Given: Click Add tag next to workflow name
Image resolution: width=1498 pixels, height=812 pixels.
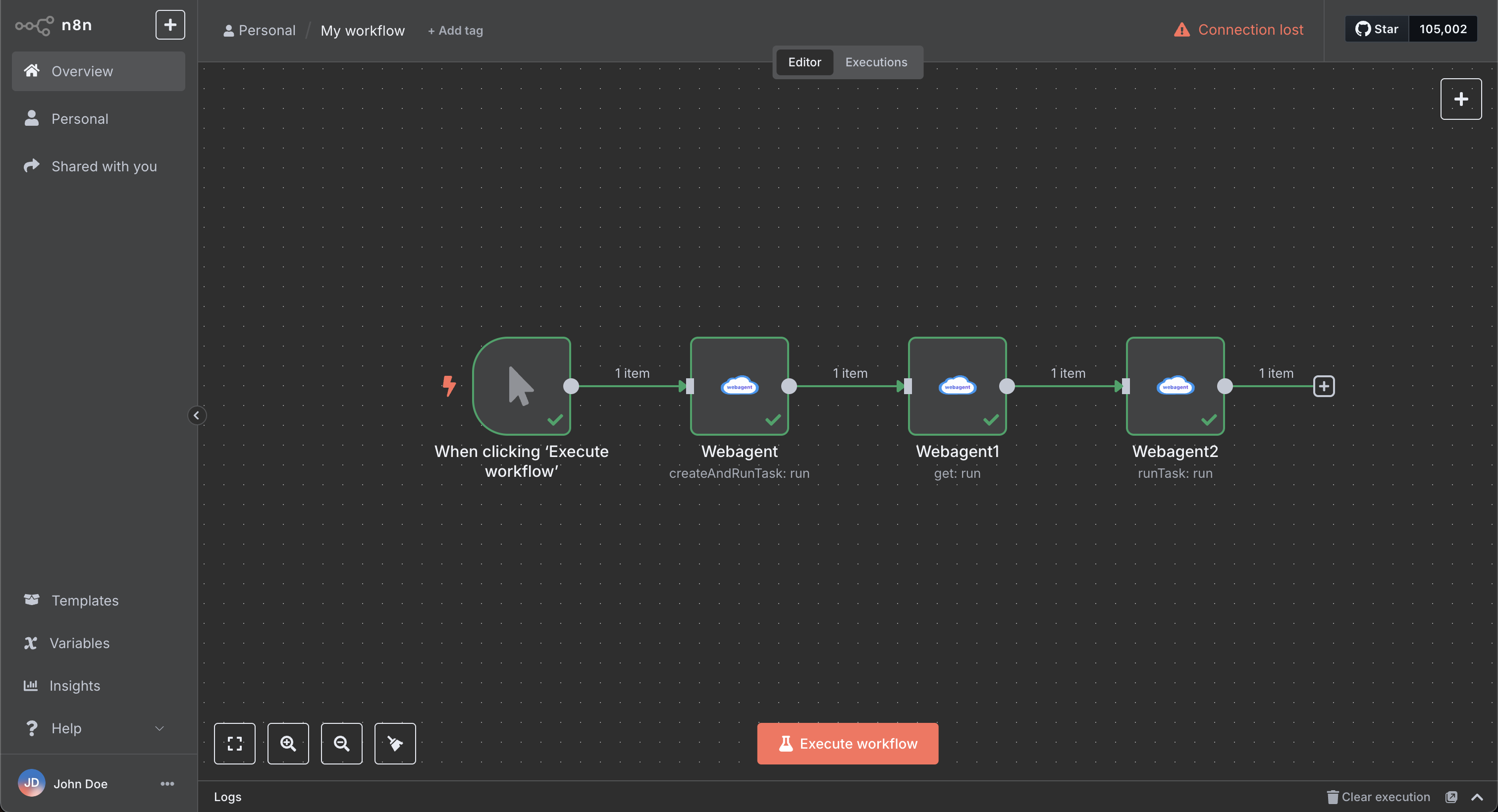Looking at the screenshot, I should tap(455, 31).
